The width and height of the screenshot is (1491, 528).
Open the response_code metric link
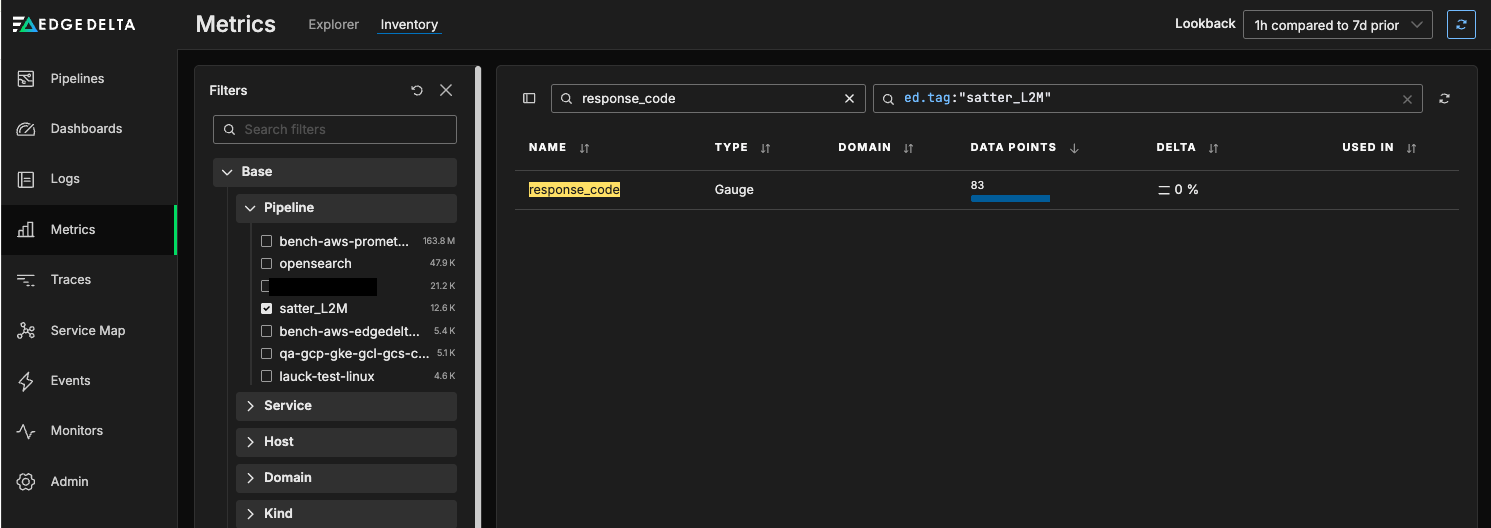574,189
